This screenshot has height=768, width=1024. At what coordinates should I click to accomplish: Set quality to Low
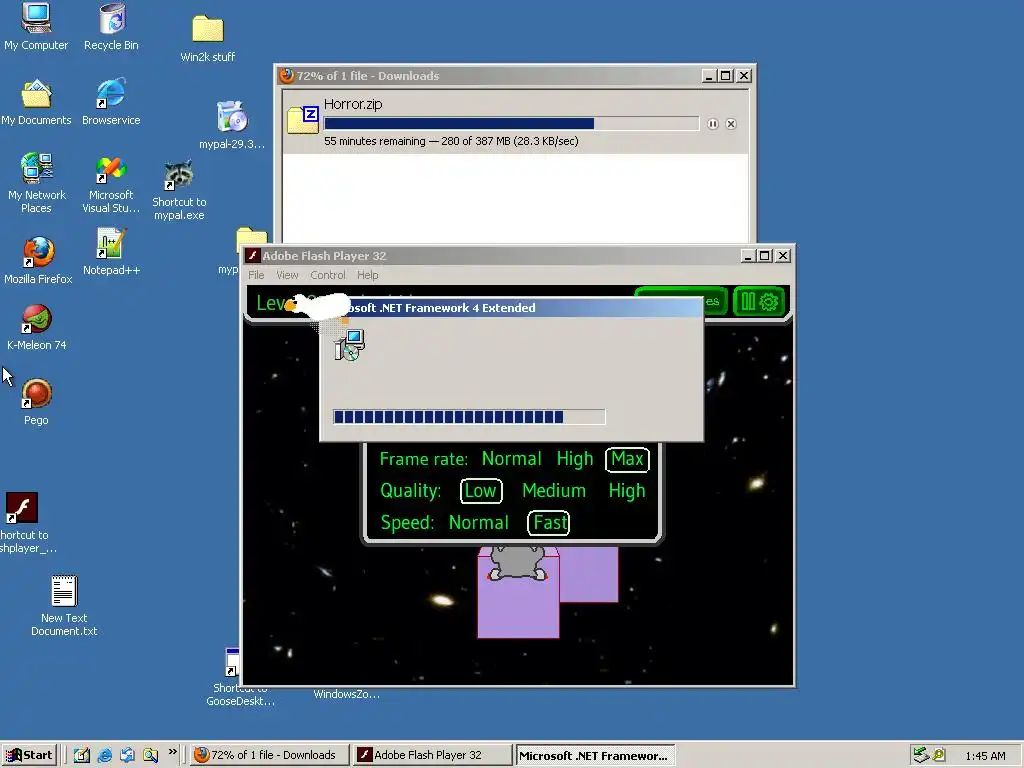pyautogui.click(x=481, y=491)
